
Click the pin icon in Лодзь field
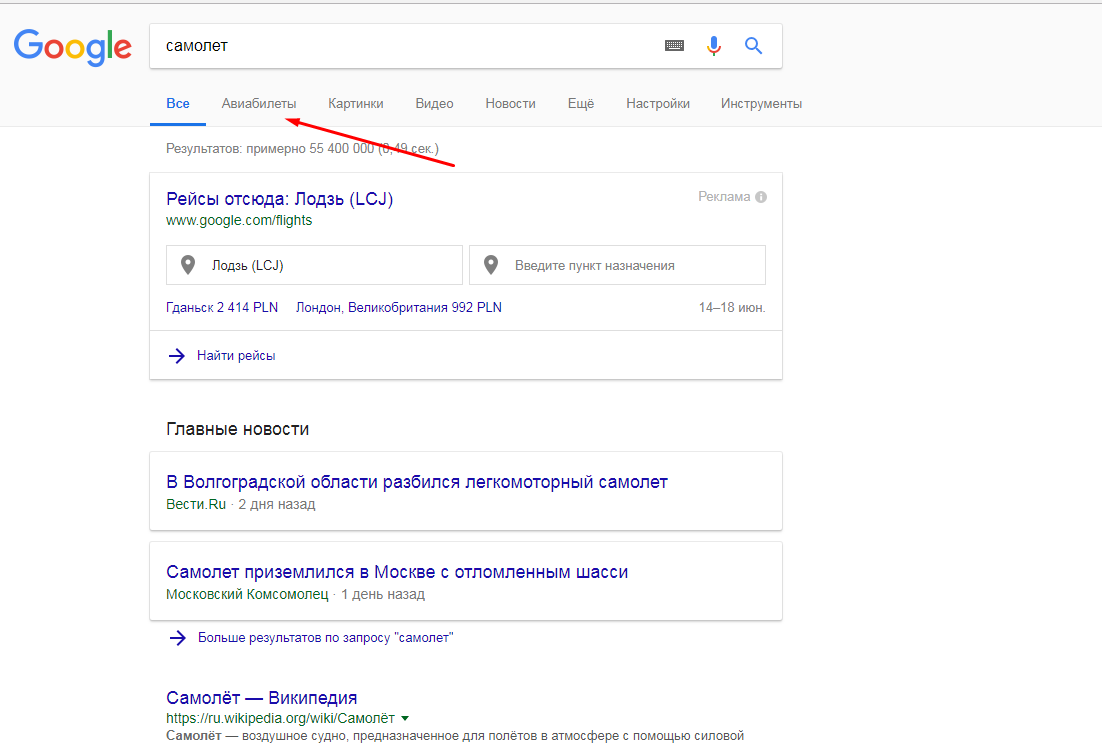coord(188,265)
